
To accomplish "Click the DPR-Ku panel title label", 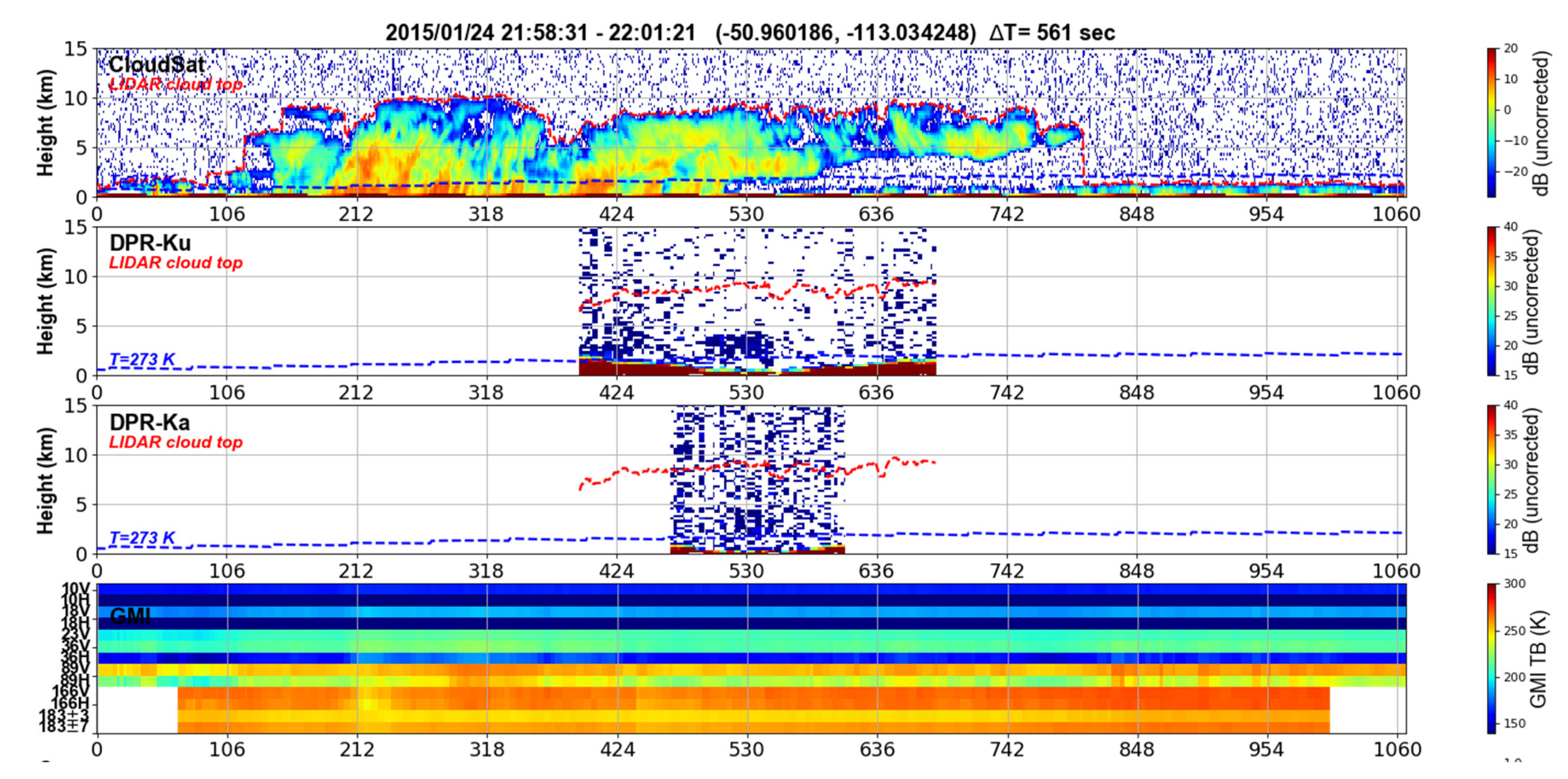I will click(x=150, y=243).
